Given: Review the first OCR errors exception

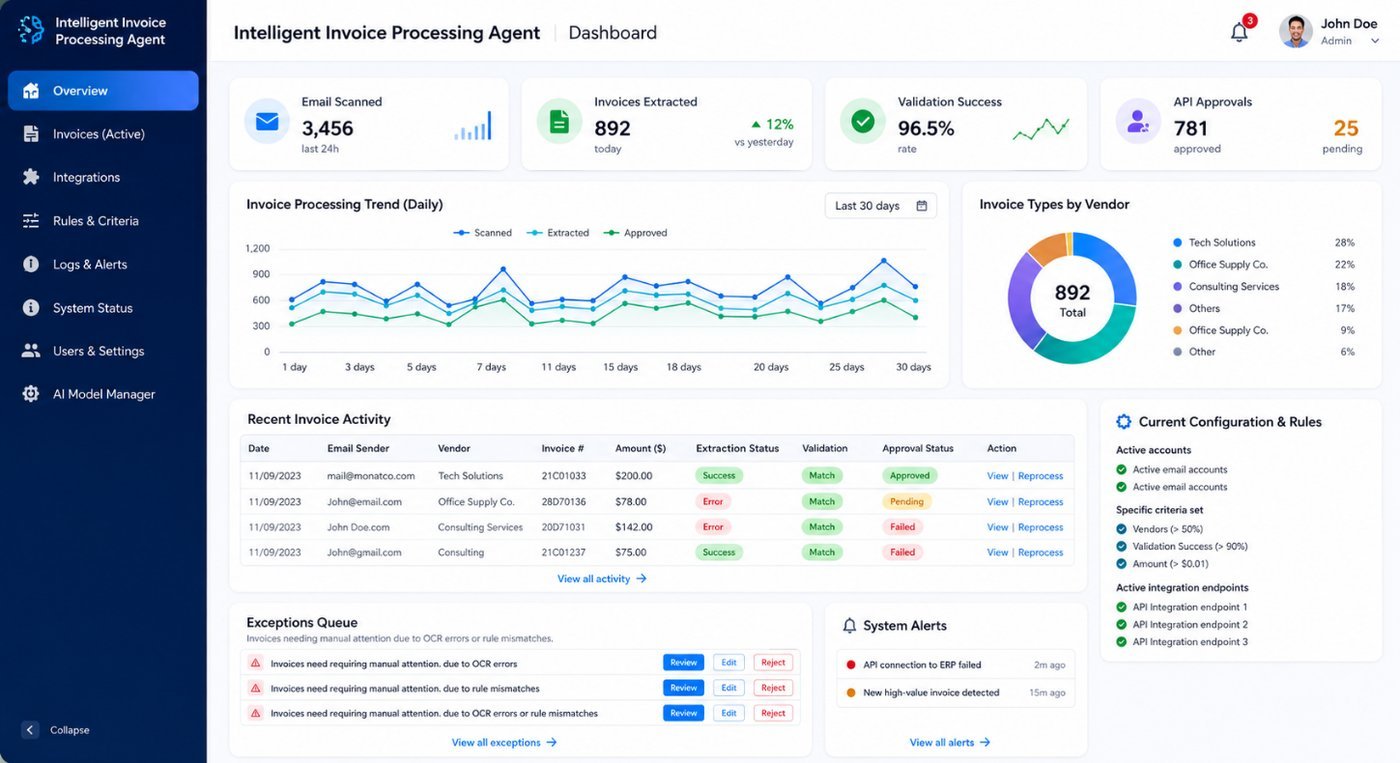Looking at the screenshot, I should (x=684, y=663).
